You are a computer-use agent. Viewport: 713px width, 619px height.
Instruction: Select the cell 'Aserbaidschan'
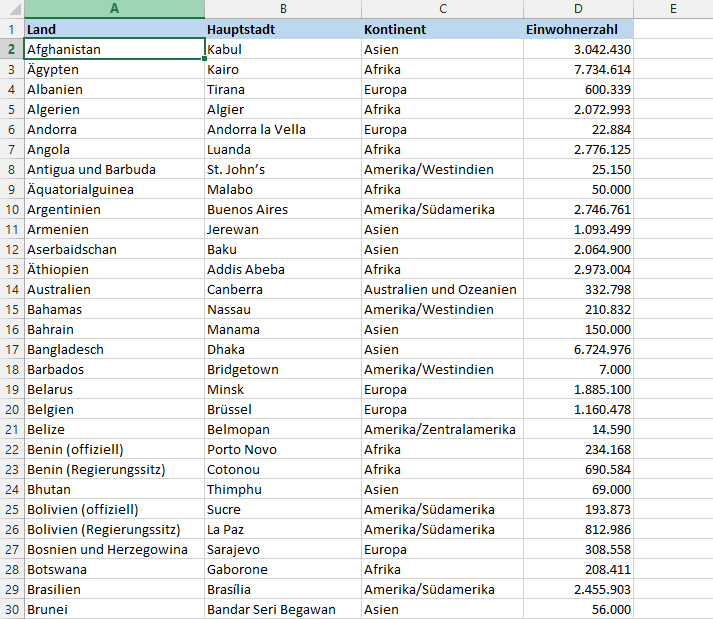(114, 249)
